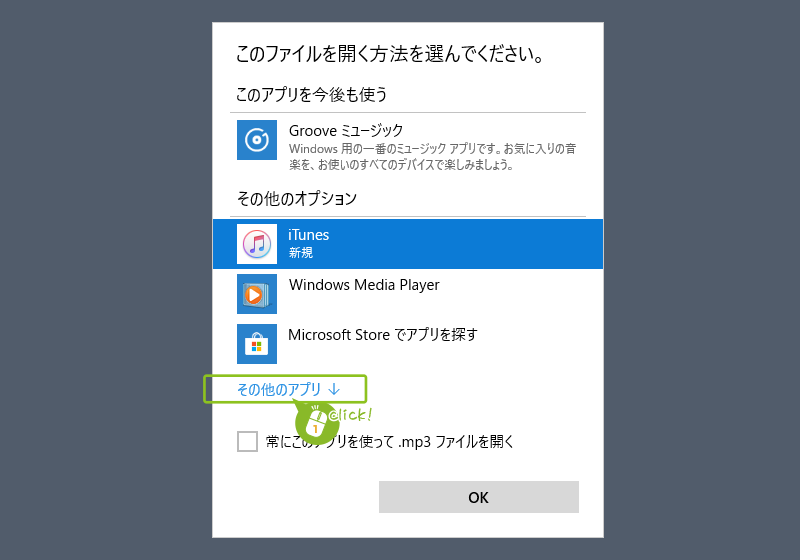Screen dimensions: 800x560
Task: Click the Groove app description text
Action: [433, 157]
